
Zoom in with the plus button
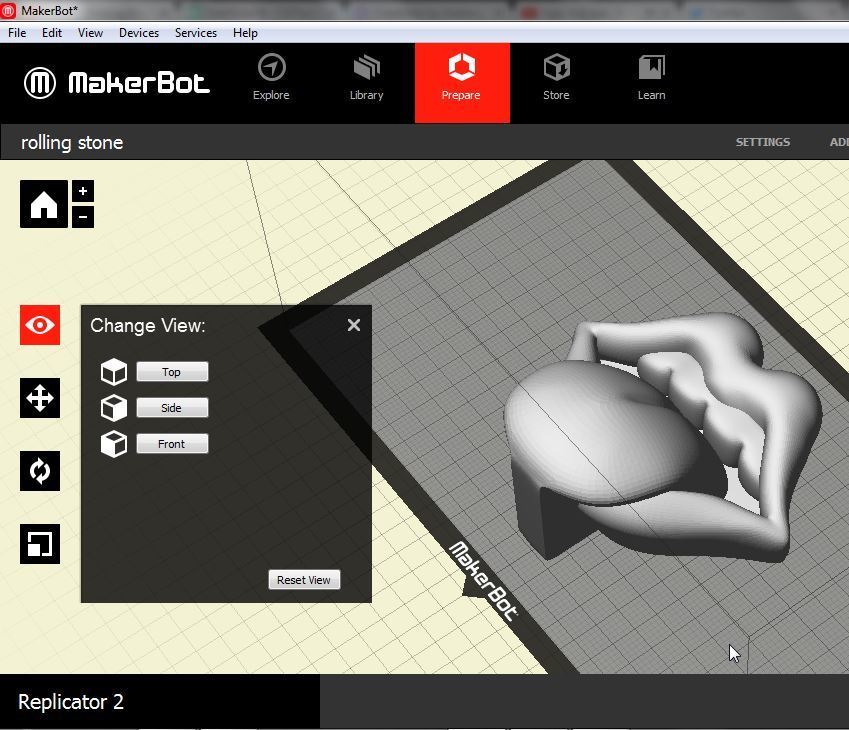[83, 191]
